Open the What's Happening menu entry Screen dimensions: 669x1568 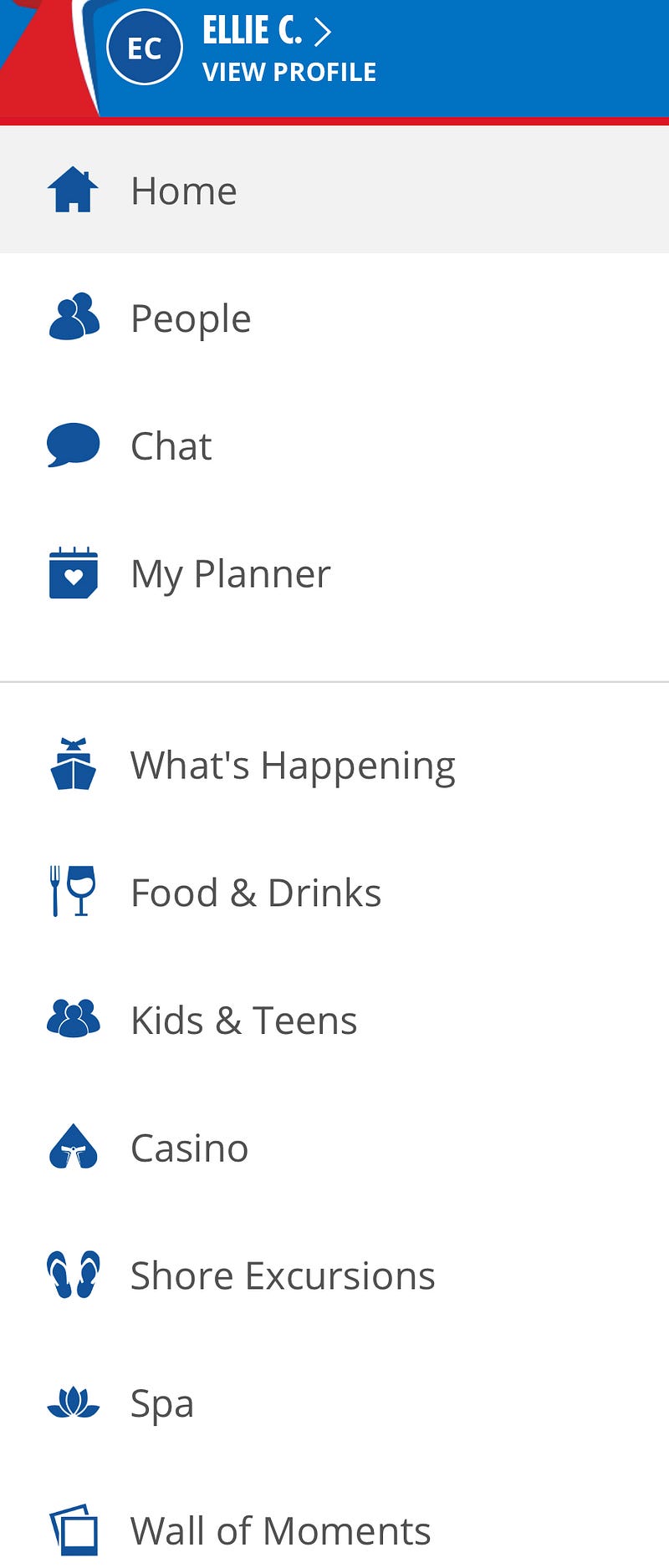(x=293, y=766)
